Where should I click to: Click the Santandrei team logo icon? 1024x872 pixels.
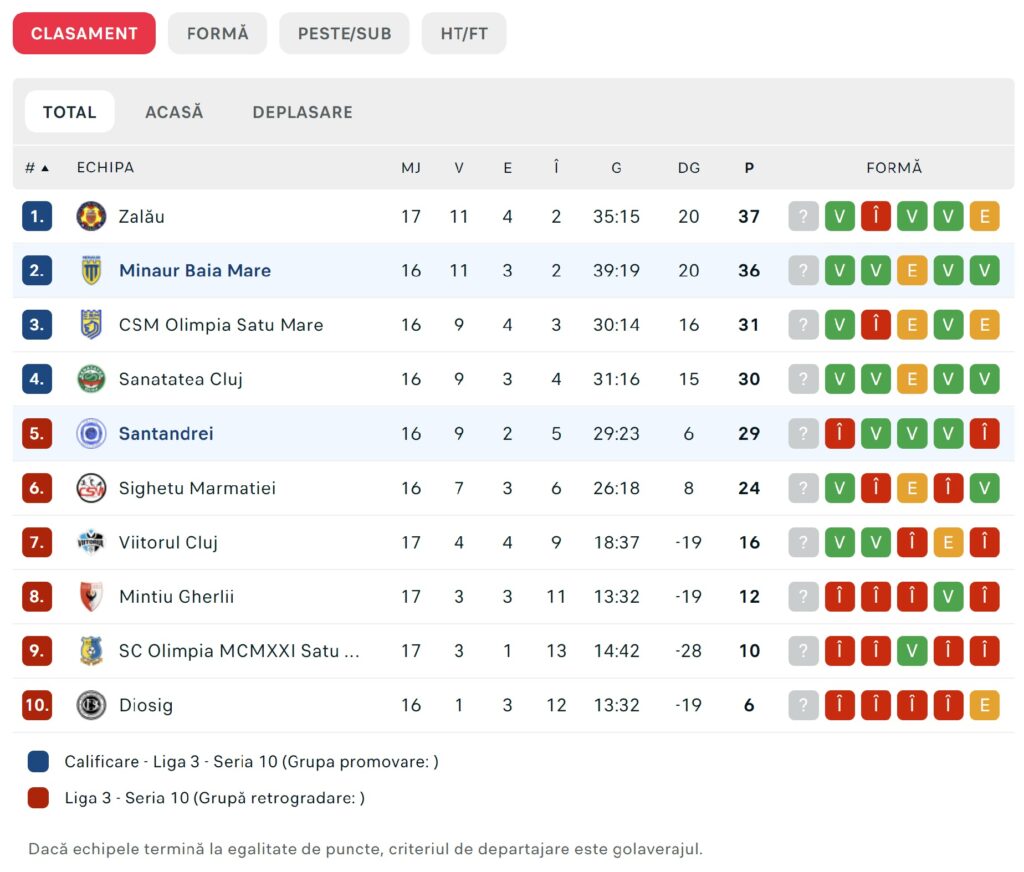91,434
